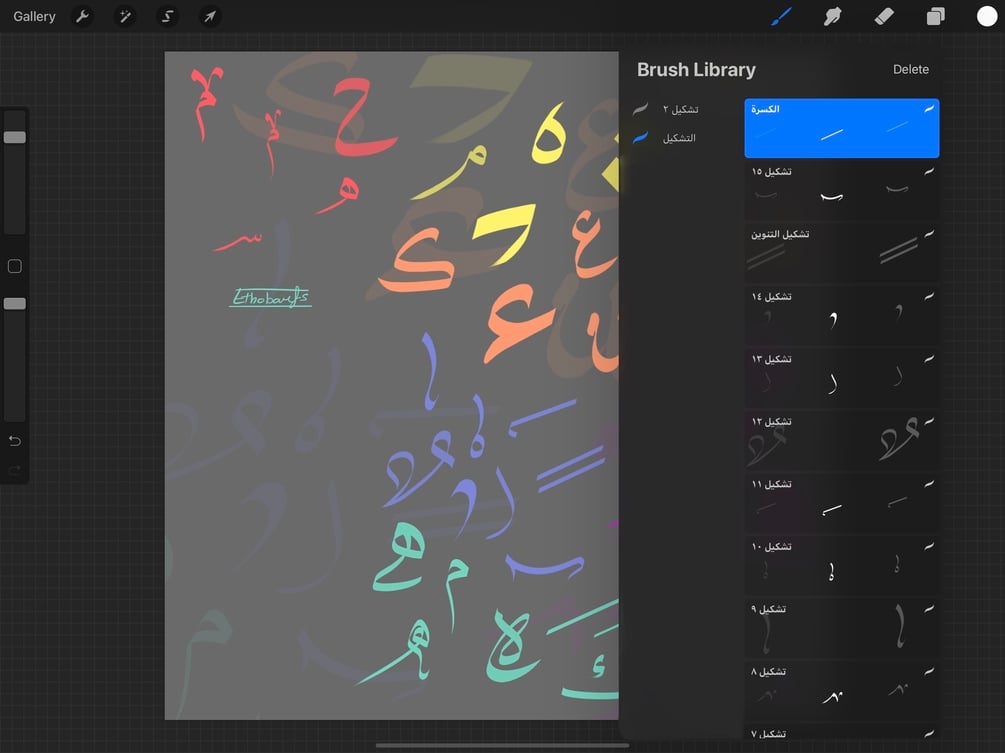Activate the Selection tool
The height and width of the screenshot is (753, 1005).
pyautogui.click(x=167, y=16)
